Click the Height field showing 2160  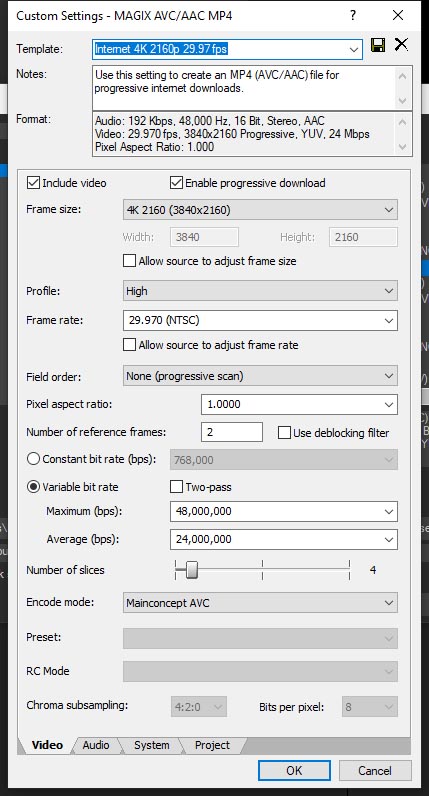click(x=364, y=237)
